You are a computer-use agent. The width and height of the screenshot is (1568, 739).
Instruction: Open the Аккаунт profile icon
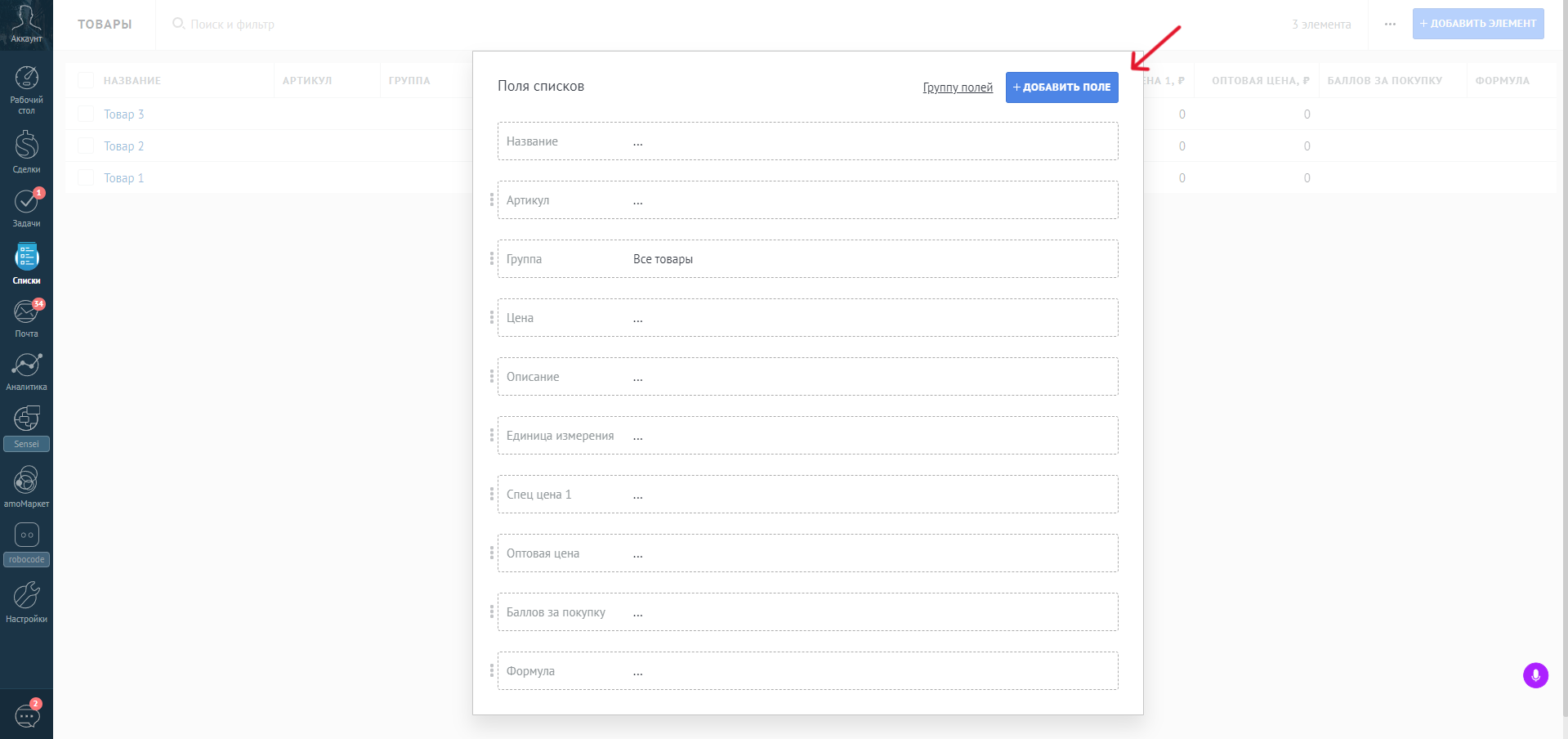(x=26, y=25)
